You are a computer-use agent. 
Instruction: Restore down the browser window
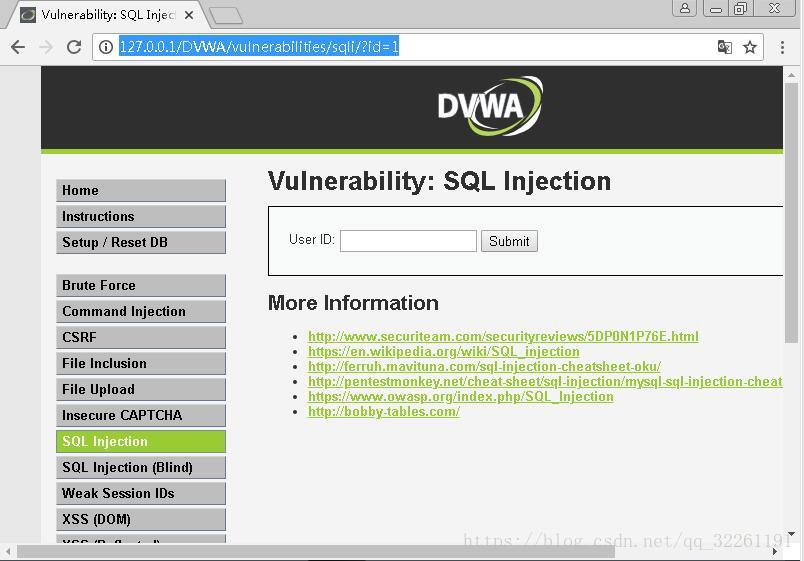[x=740, y=8]
